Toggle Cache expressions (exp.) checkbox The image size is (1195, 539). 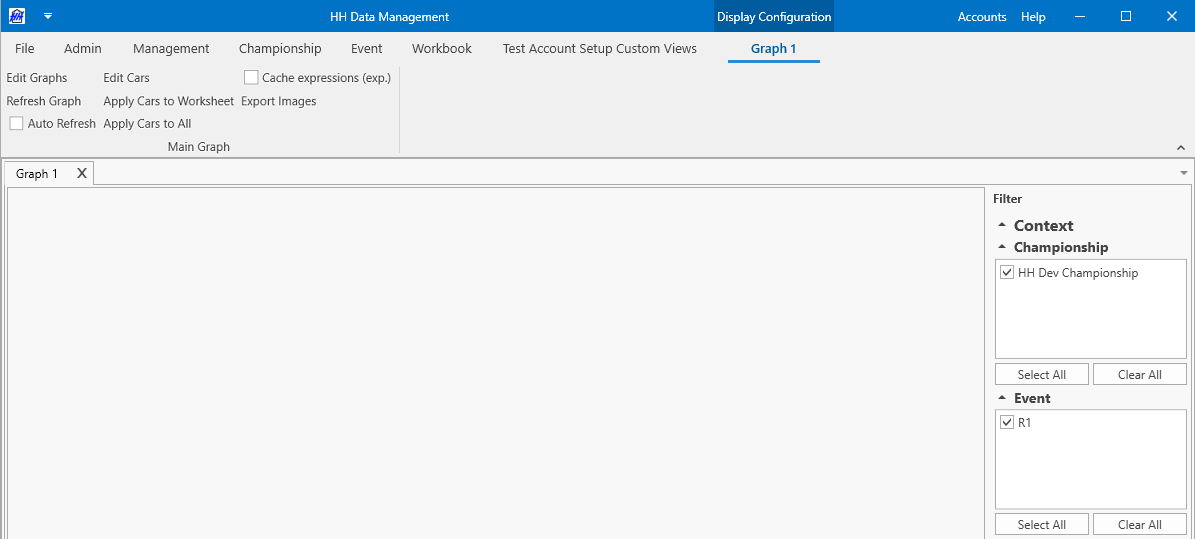click(251, 78)
